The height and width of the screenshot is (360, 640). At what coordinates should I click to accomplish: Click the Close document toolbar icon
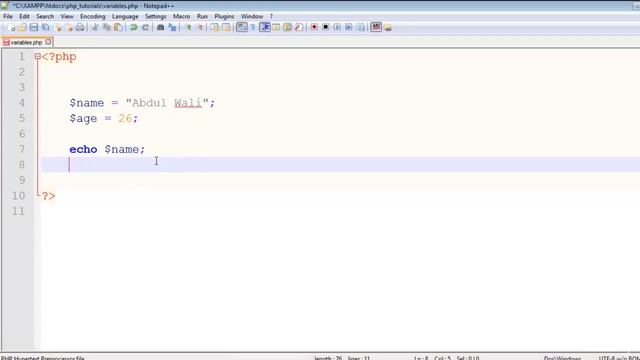click(x=58, y=27)
